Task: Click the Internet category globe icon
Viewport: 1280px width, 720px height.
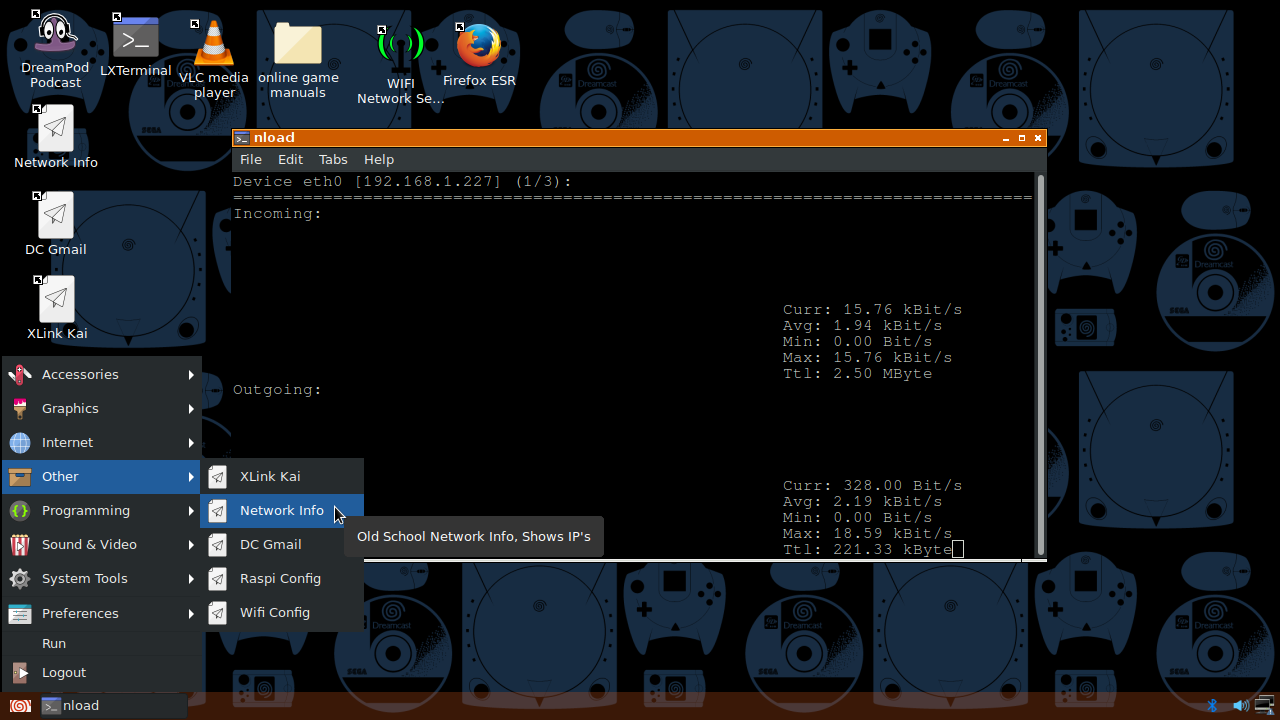Action: pyautogui.click(x=20, y=442)
